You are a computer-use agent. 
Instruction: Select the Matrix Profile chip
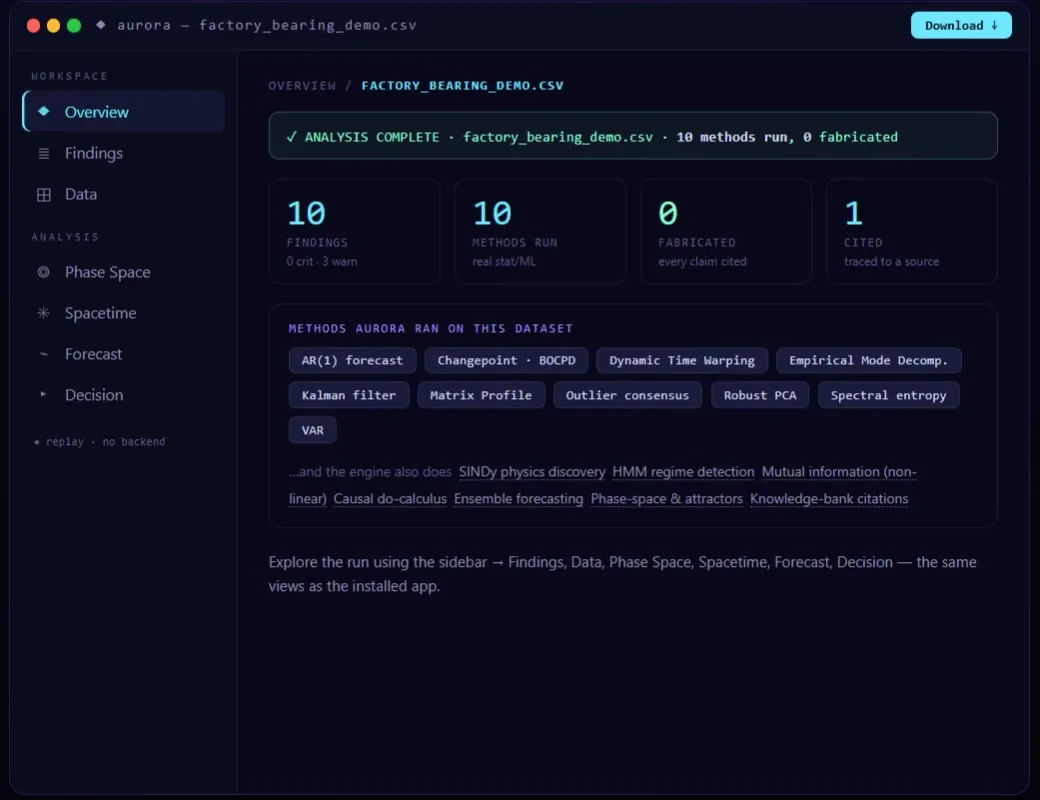[x=481, y=395]
